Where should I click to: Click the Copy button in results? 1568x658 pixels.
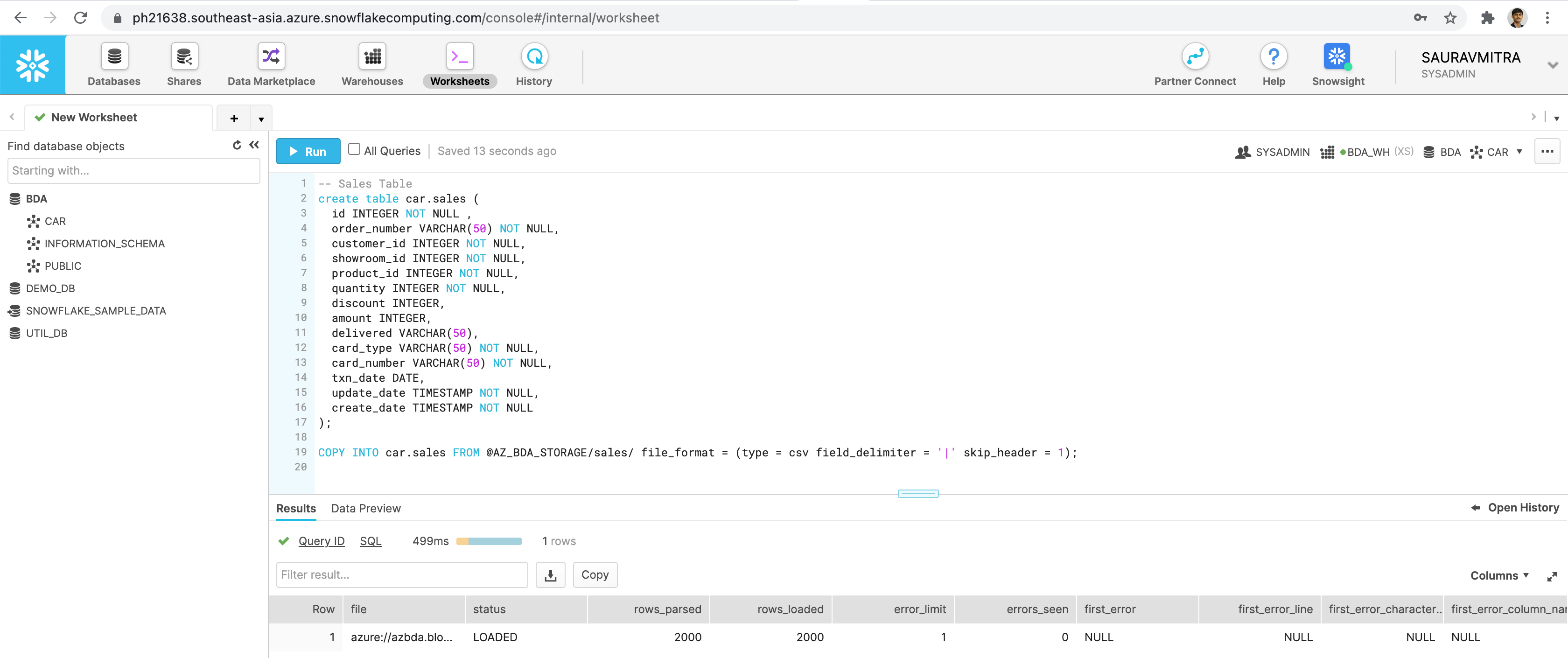pos(596,574)
